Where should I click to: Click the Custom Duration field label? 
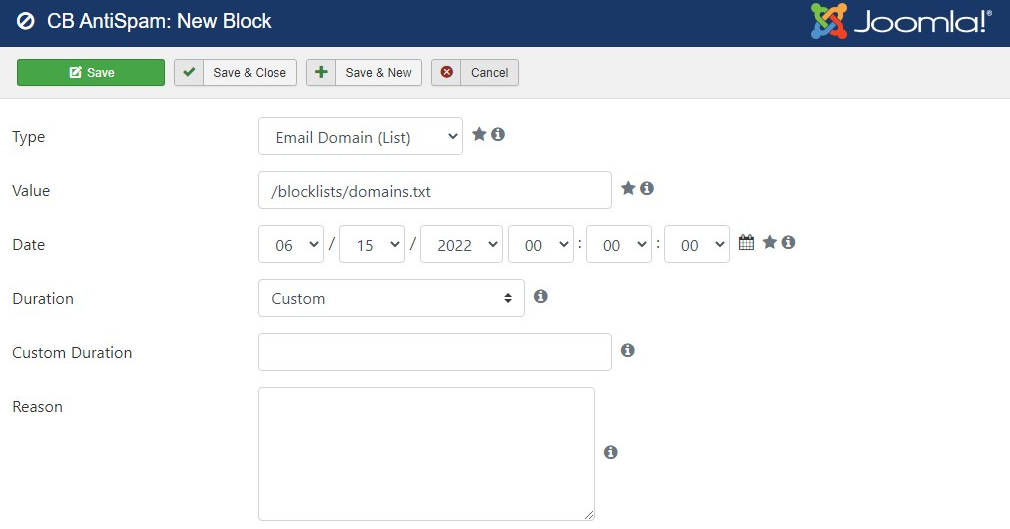pyautogui.click(x=72, y=353)
